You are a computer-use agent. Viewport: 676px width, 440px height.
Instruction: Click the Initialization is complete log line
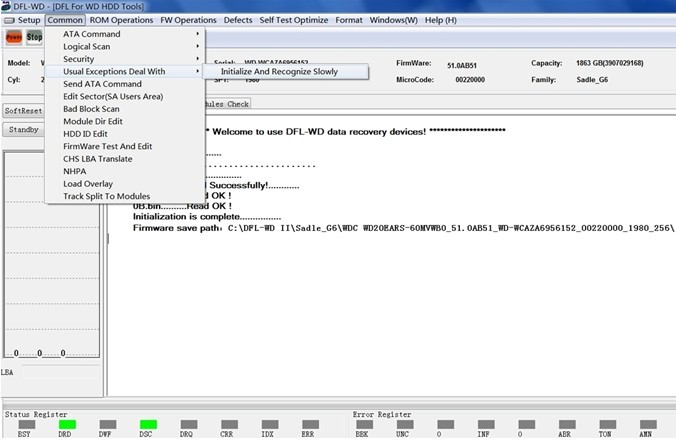pyautogui.click(x=207, y=217)
